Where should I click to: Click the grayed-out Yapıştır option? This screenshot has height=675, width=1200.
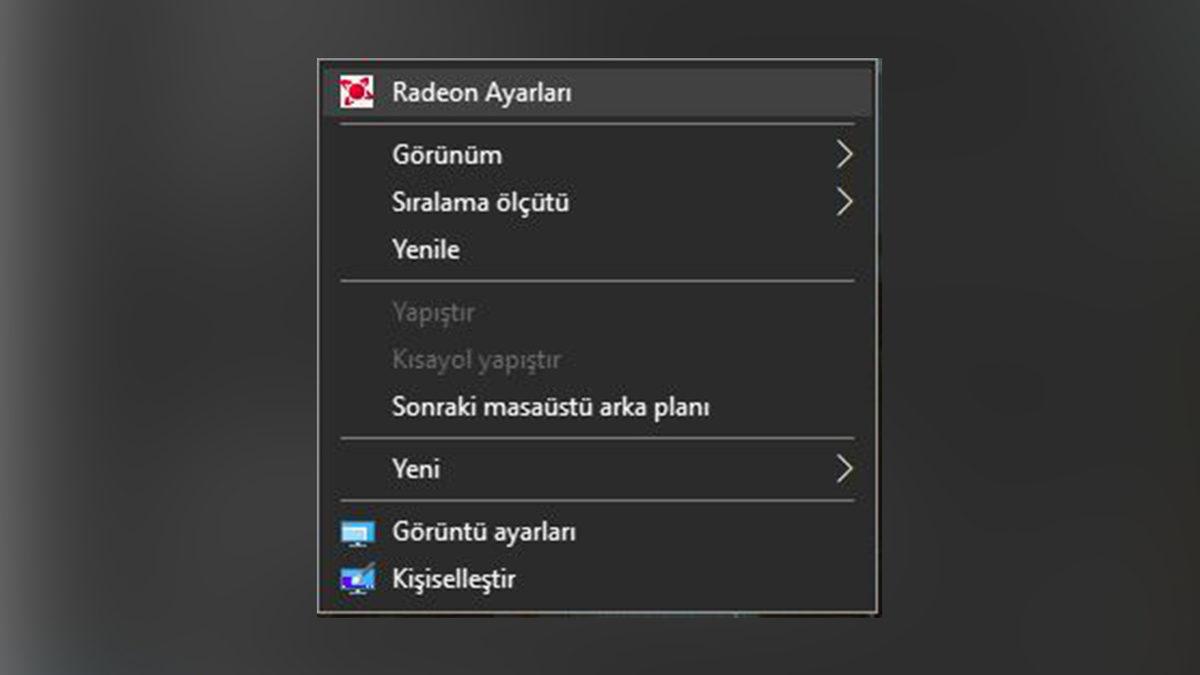click(434, 311)
